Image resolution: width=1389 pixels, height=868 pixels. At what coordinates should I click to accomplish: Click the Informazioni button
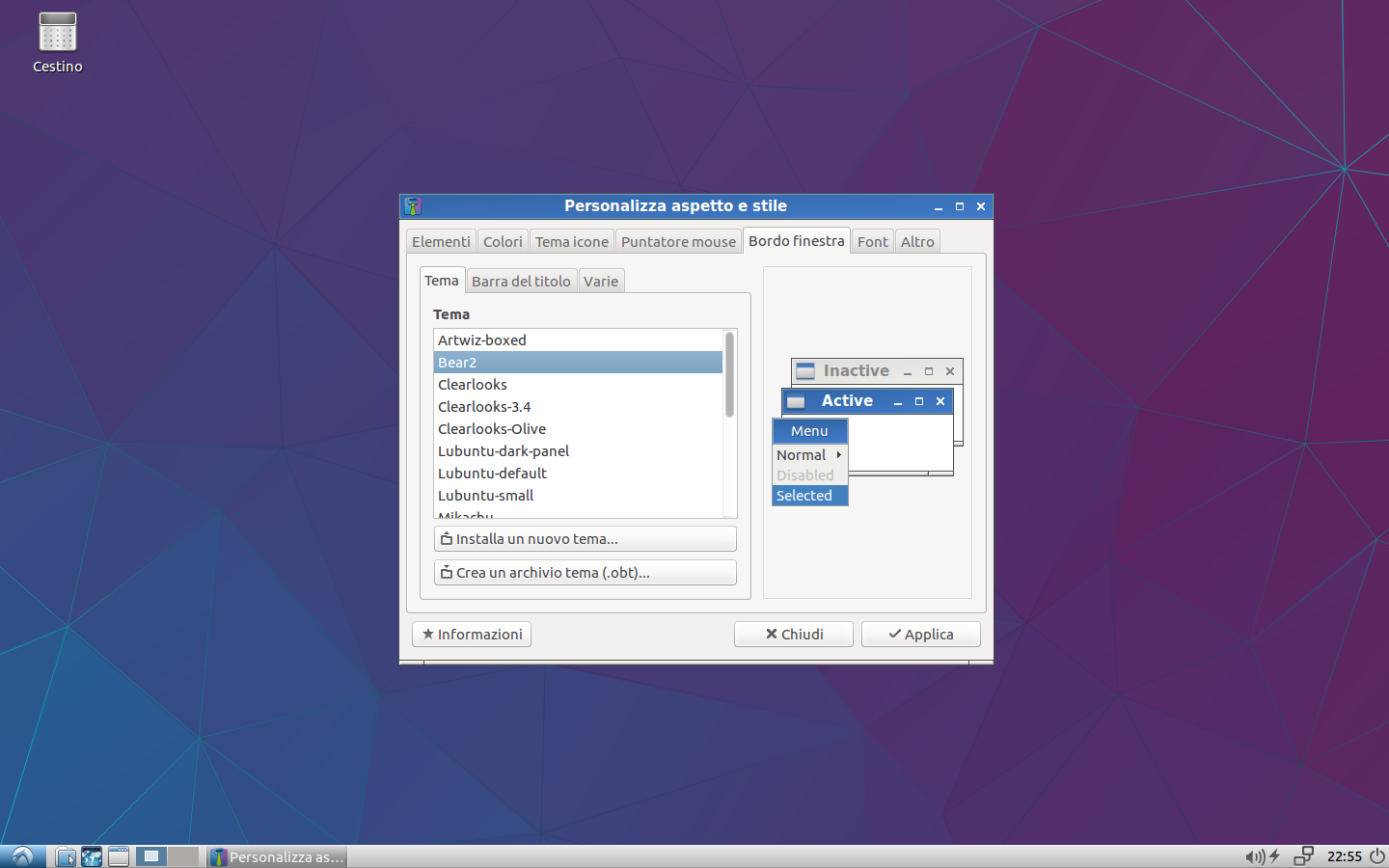click(472, 635)
